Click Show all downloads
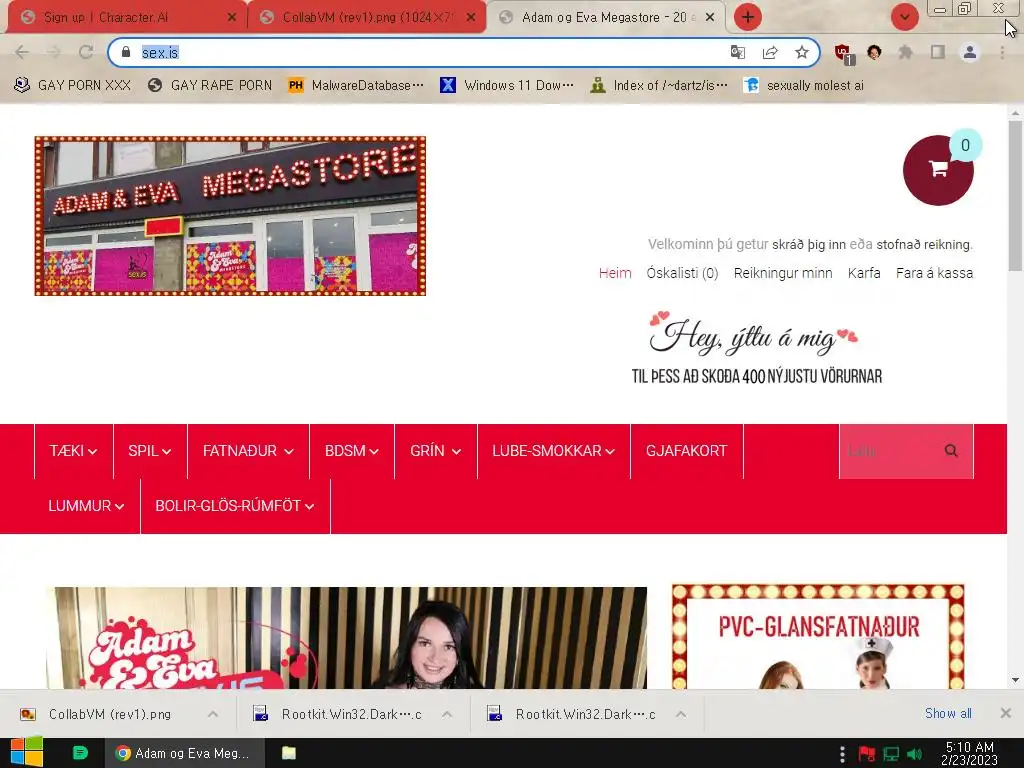The height and width of the screenshot is (768, 1024). point(948,714)
